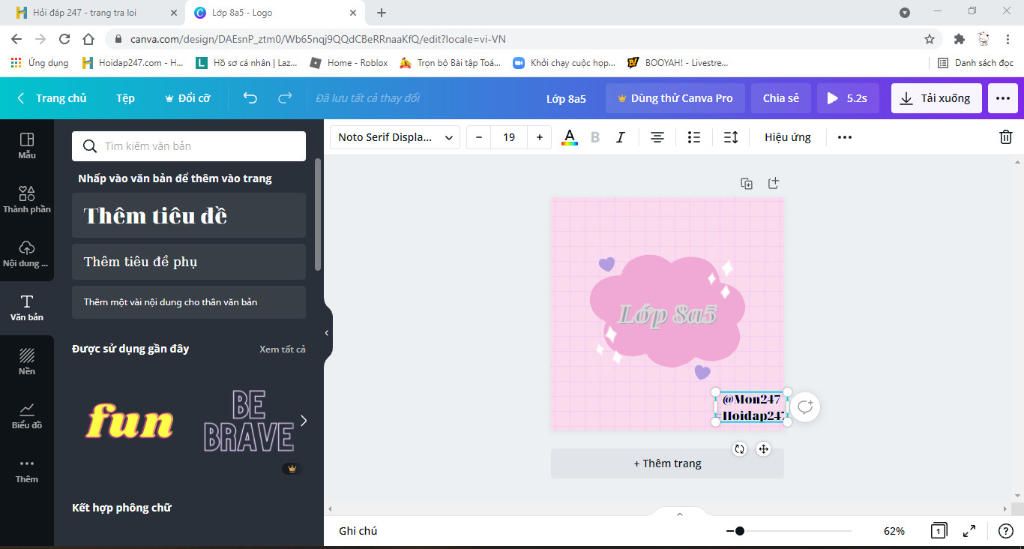Open the text color picker

coord(569,137)
